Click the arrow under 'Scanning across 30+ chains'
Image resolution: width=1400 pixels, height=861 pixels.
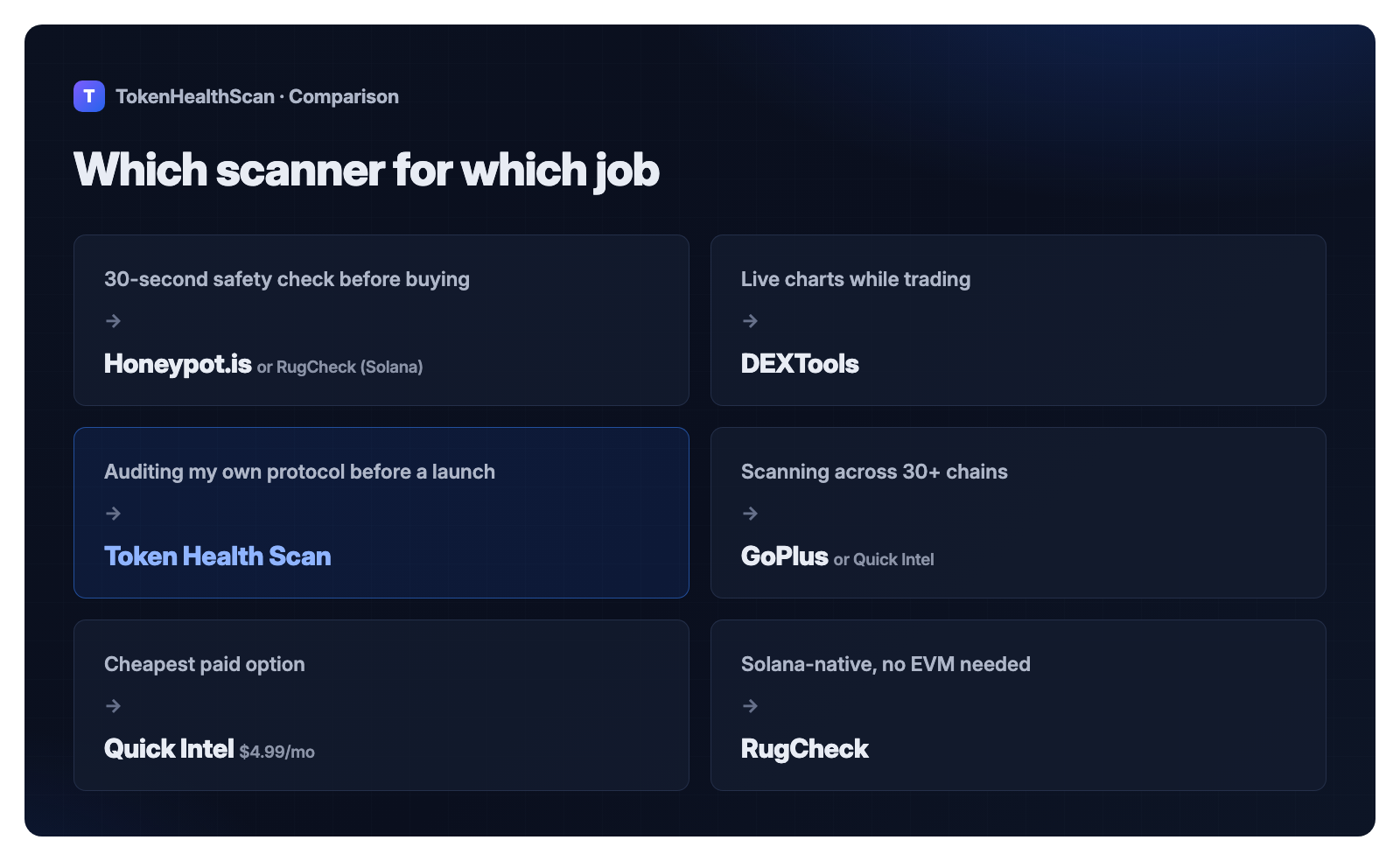[x=750, y=514]
